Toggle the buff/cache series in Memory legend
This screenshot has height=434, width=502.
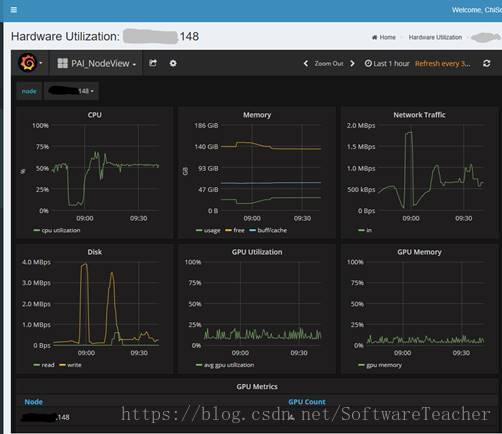(268, 230)
